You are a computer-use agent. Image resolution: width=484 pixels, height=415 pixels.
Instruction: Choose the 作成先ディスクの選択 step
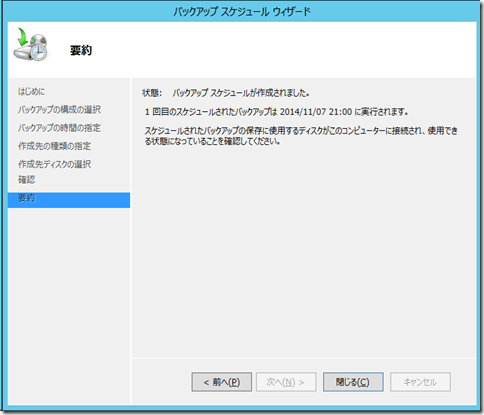pos(54,164)
